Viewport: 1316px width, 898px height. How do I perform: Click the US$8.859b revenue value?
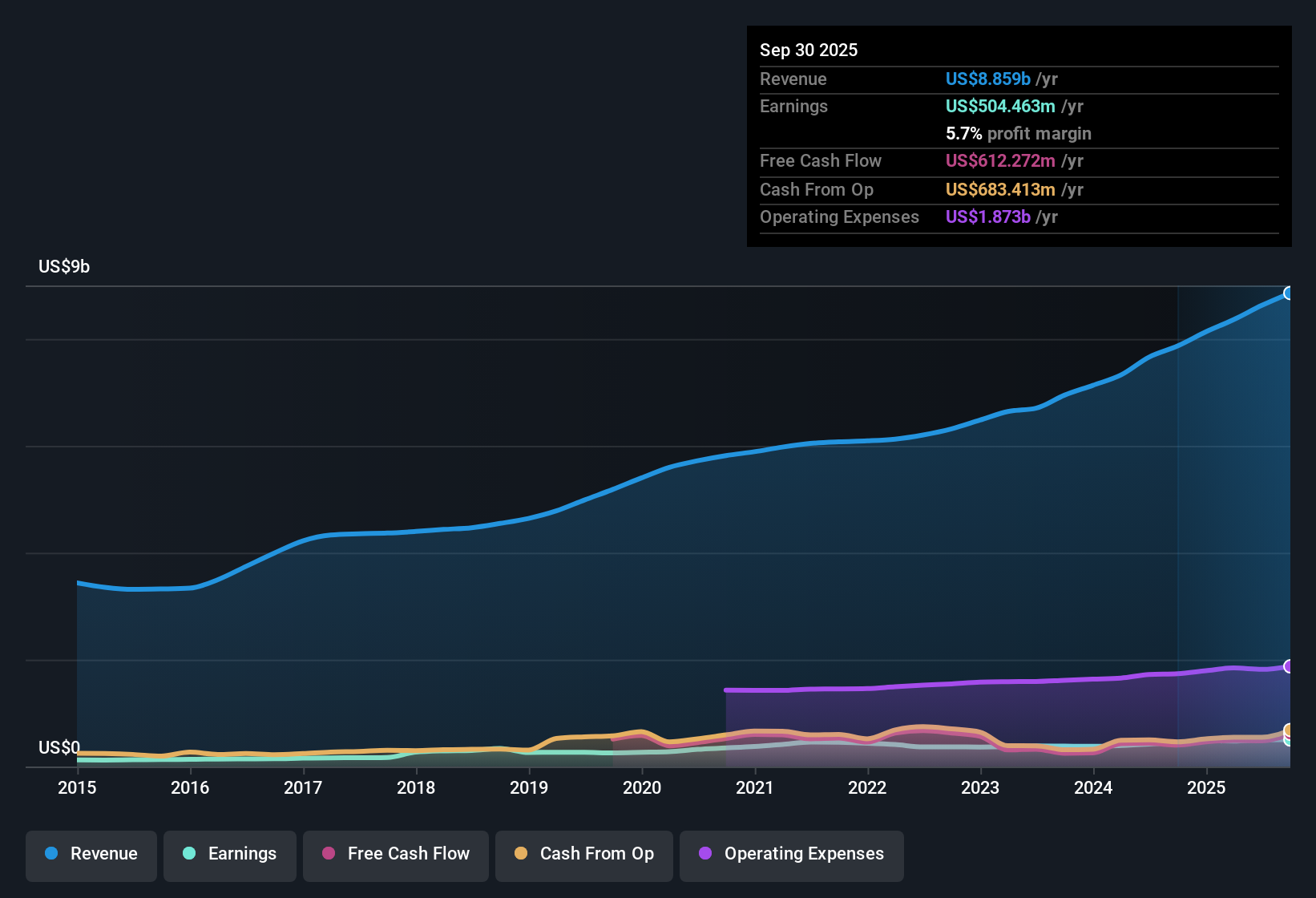tap(988, 79)
